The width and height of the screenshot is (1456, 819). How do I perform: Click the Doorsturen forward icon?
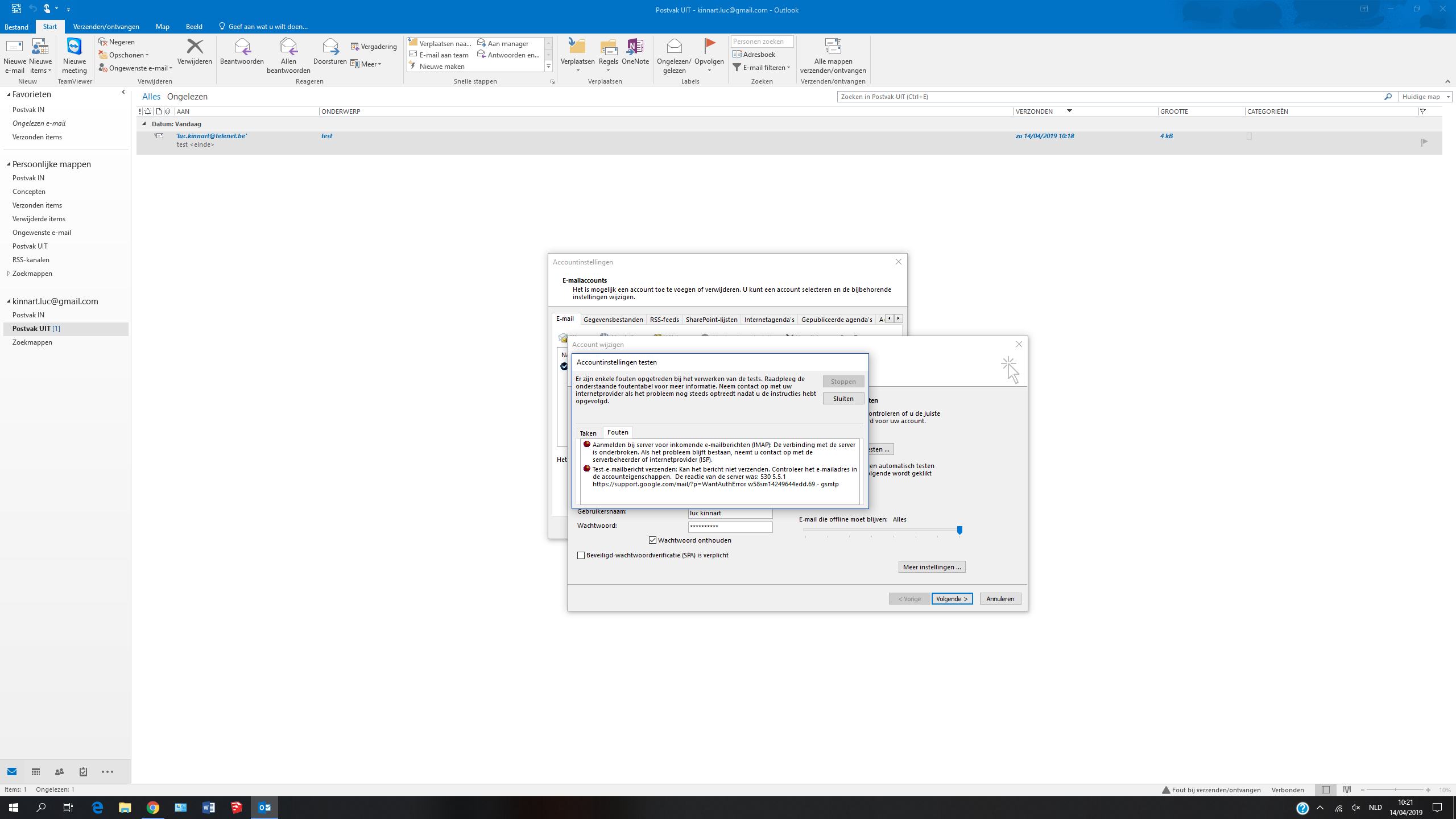click(330, 47)
